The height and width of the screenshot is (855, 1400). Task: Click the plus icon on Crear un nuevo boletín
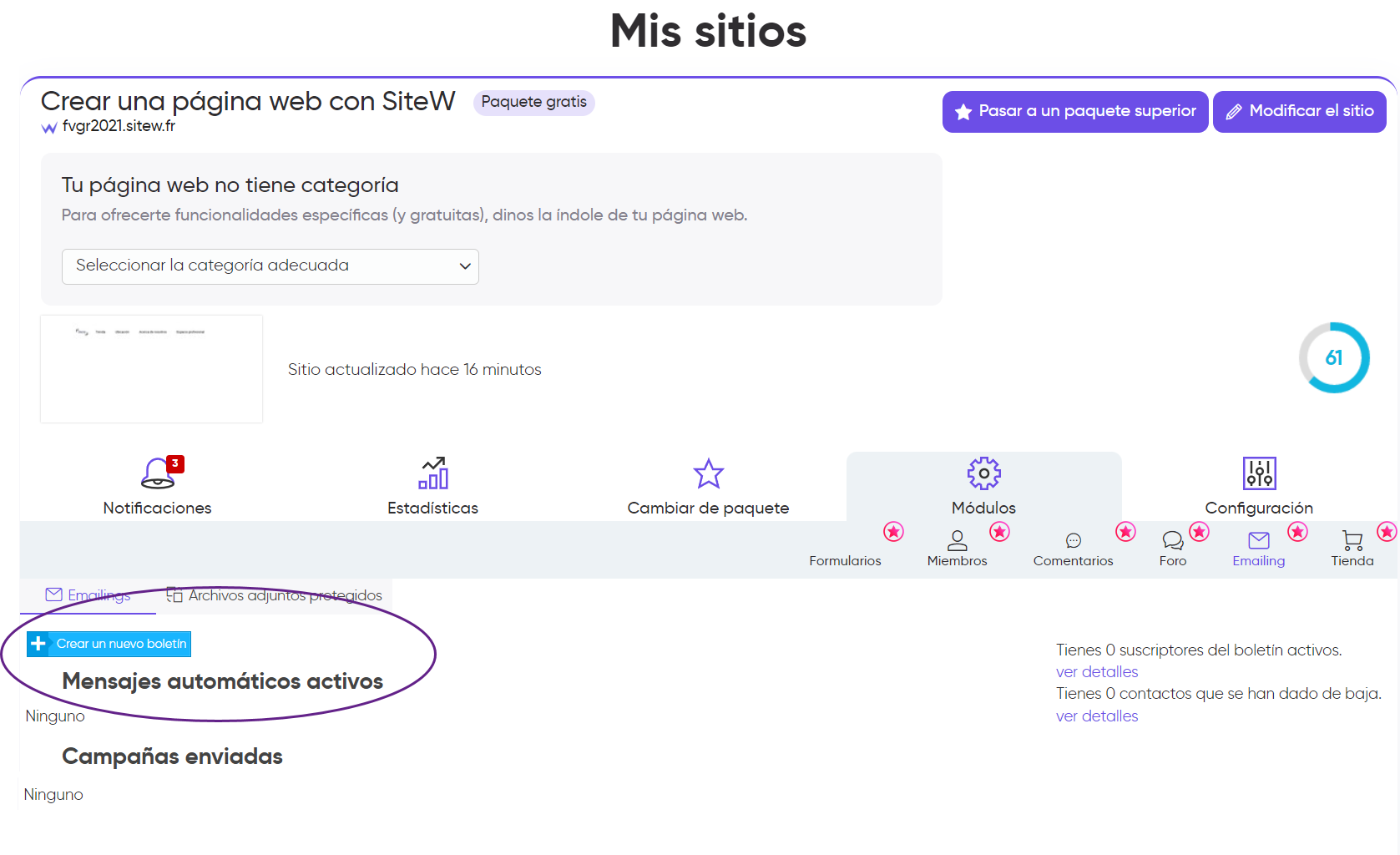[38, 644]
